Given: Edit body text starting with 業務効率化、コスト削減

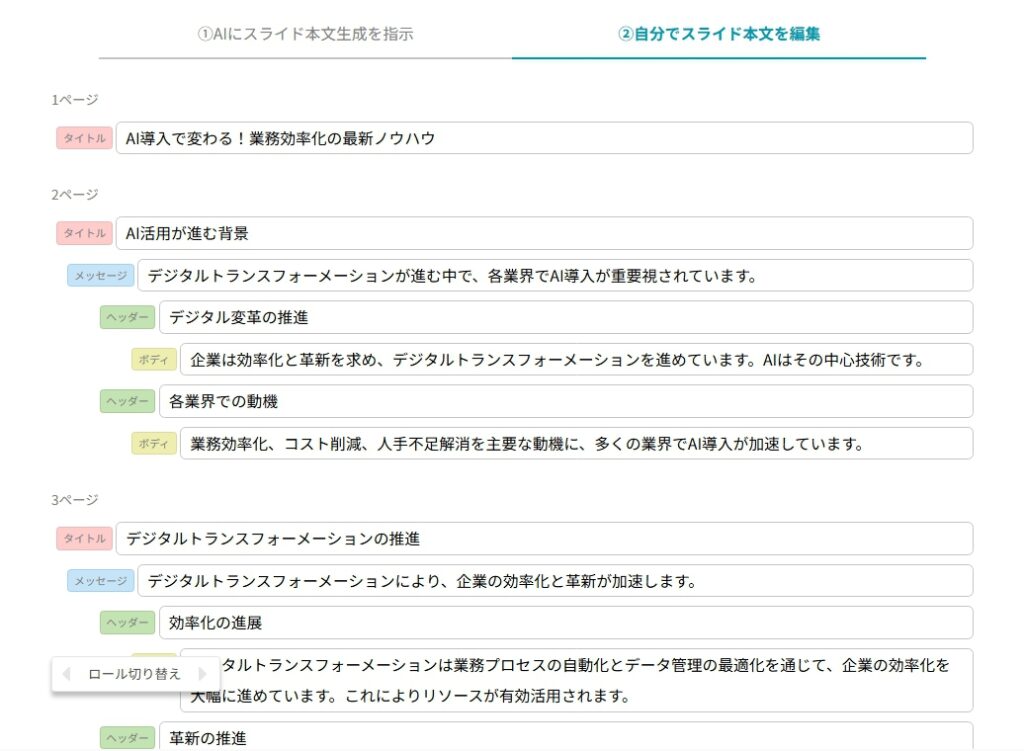Looking at the screenshot, I should 576,443.
